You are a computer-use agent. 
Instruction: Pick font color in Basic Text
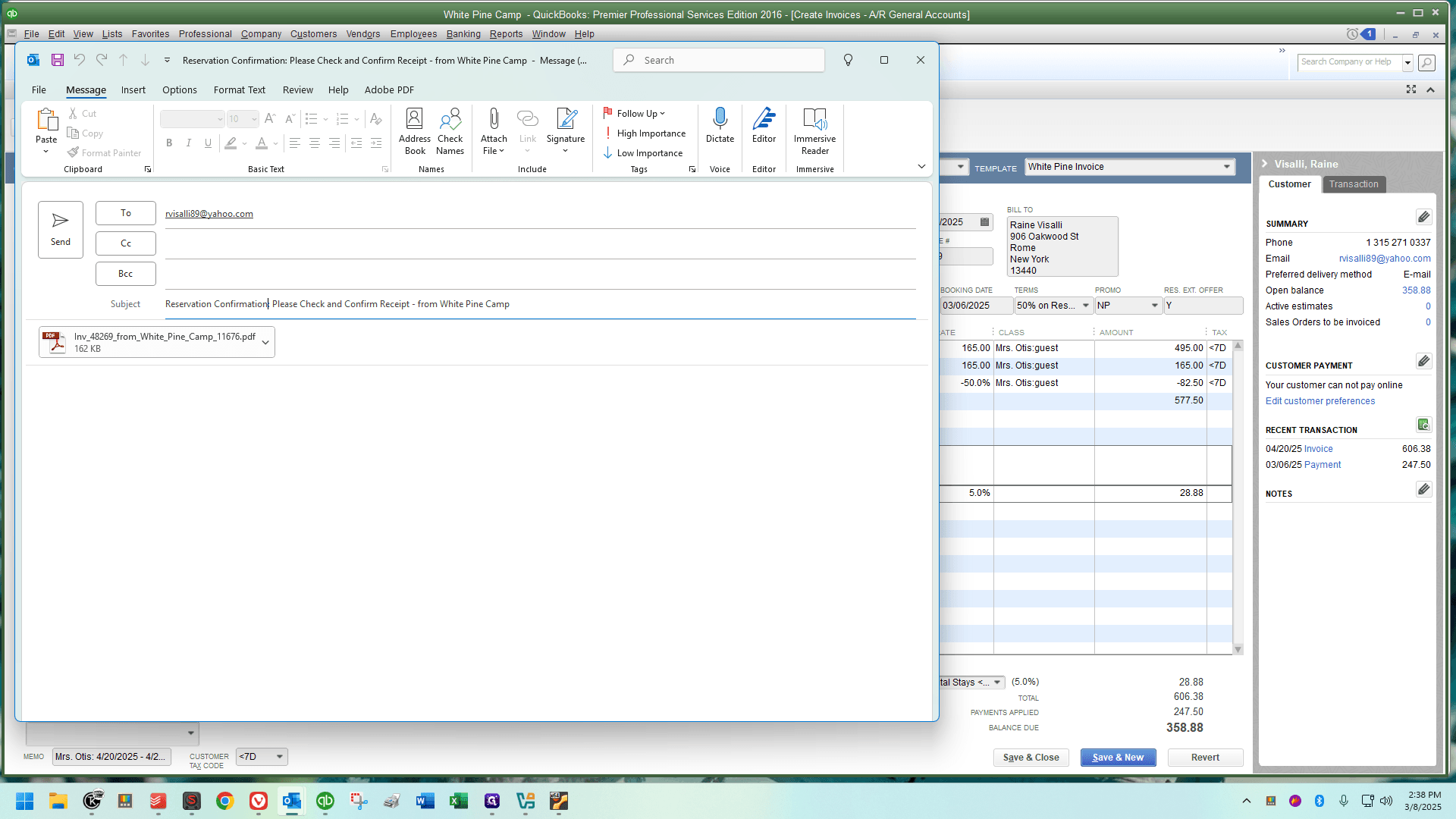pyautogui.click(x=262, y=143)
